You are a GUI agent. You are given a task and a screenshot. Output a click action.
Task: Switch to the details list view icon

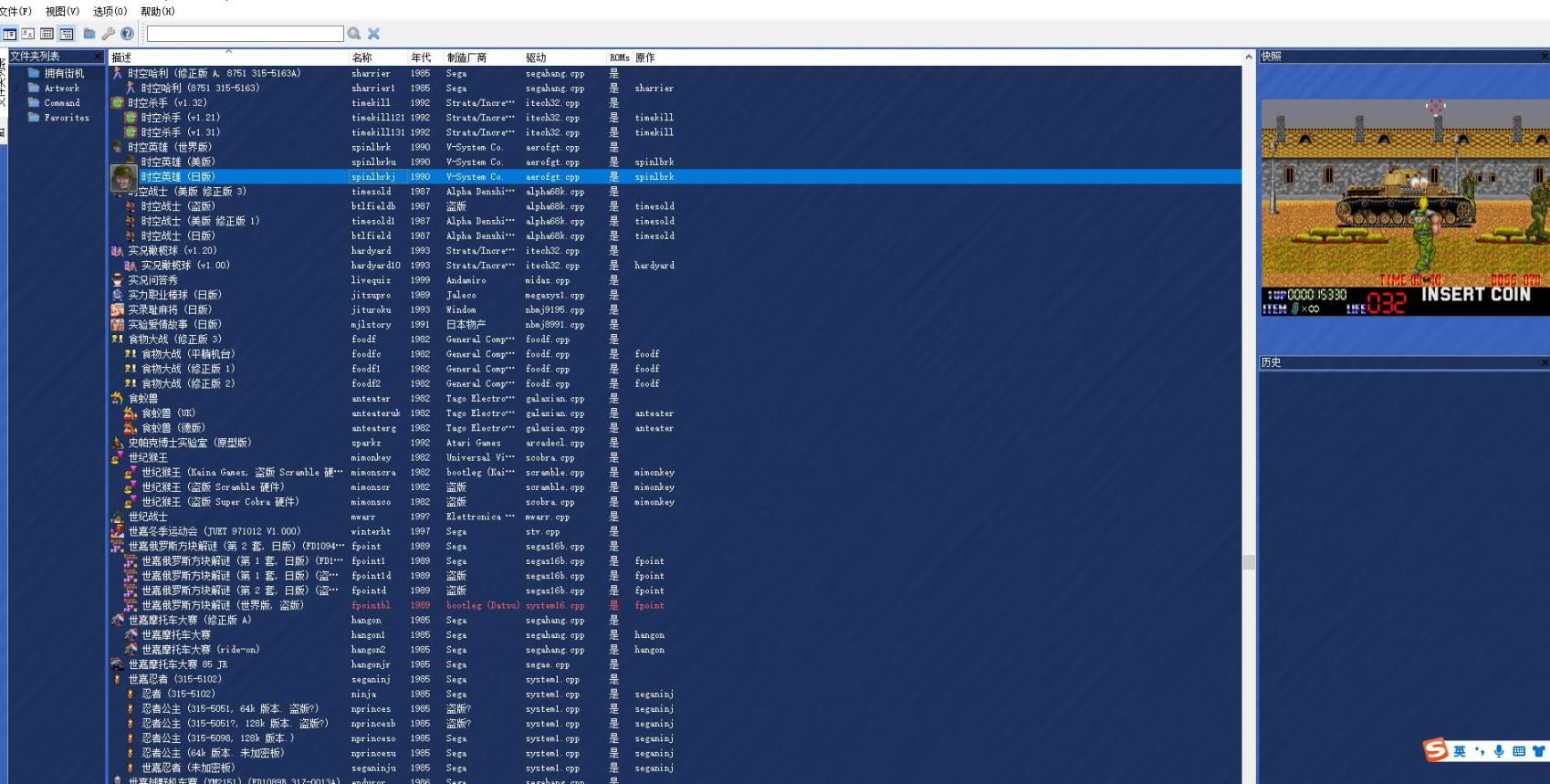[x=47, y=34]
